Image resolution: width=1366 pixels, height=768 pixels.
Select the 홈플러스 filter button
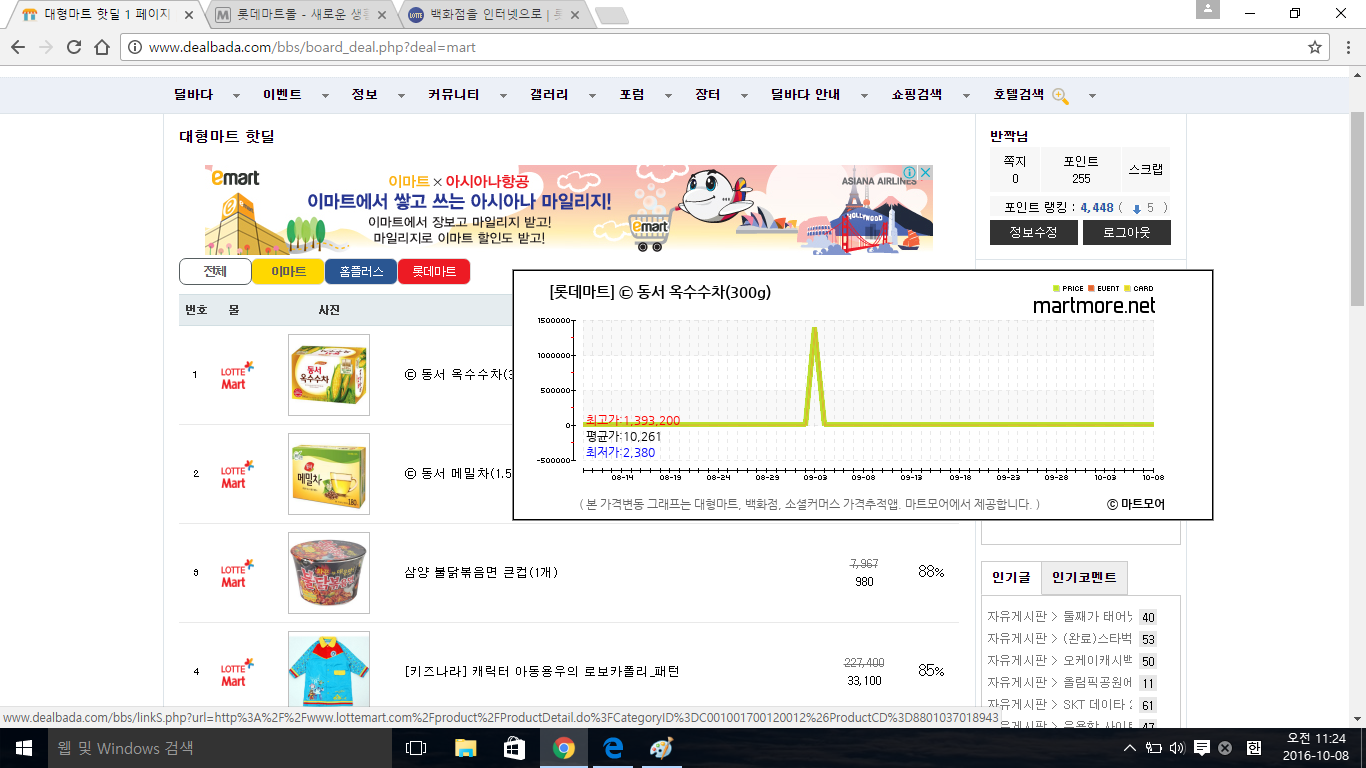tap(361, 272)
